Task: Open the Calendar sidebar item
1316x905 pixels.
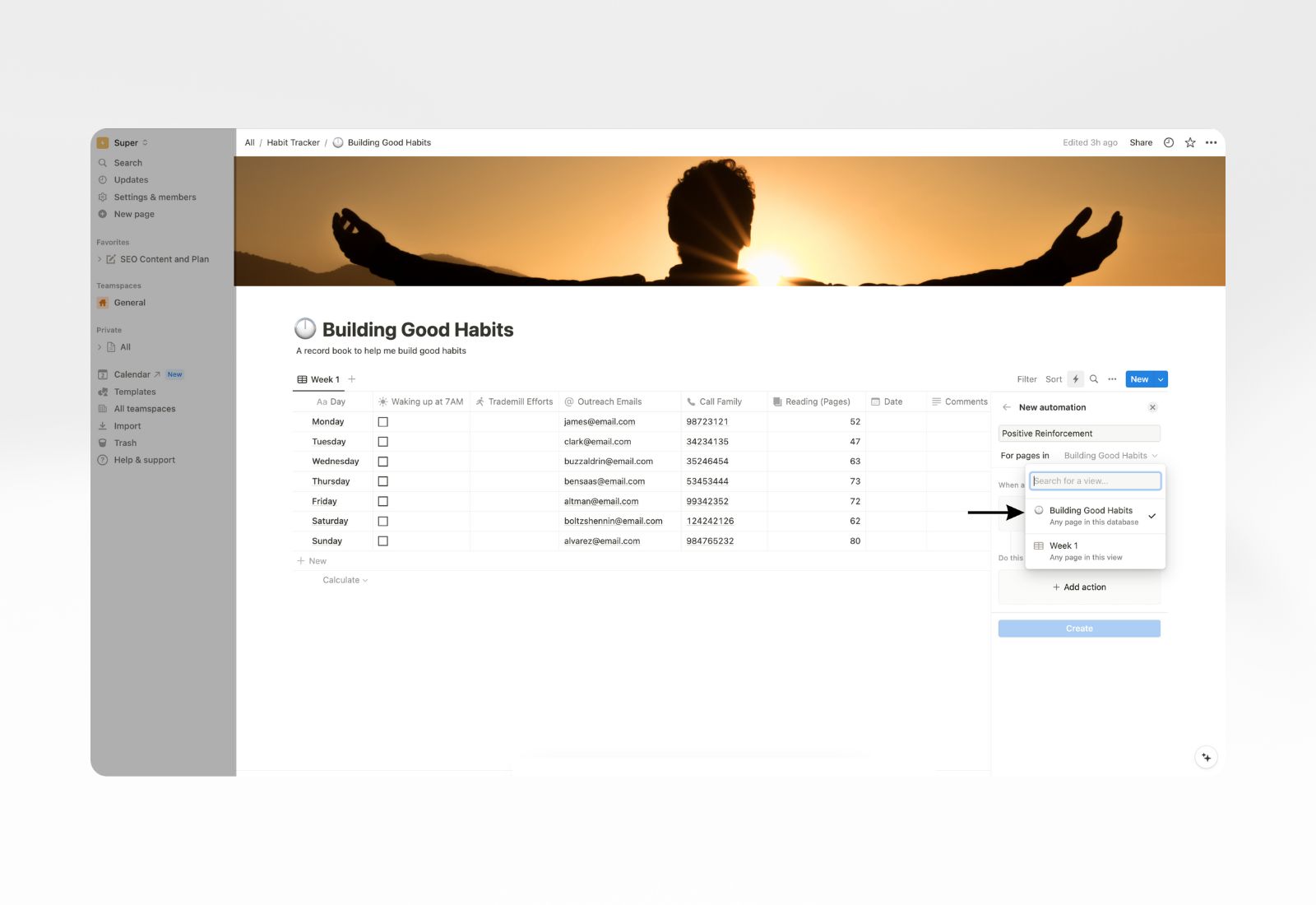Action: point(132,374)
